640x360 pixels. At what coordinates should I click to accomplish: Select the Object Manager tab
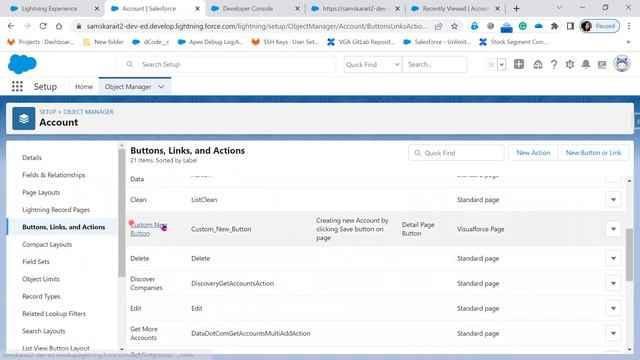pyautogui.click(x=128, y=87)
